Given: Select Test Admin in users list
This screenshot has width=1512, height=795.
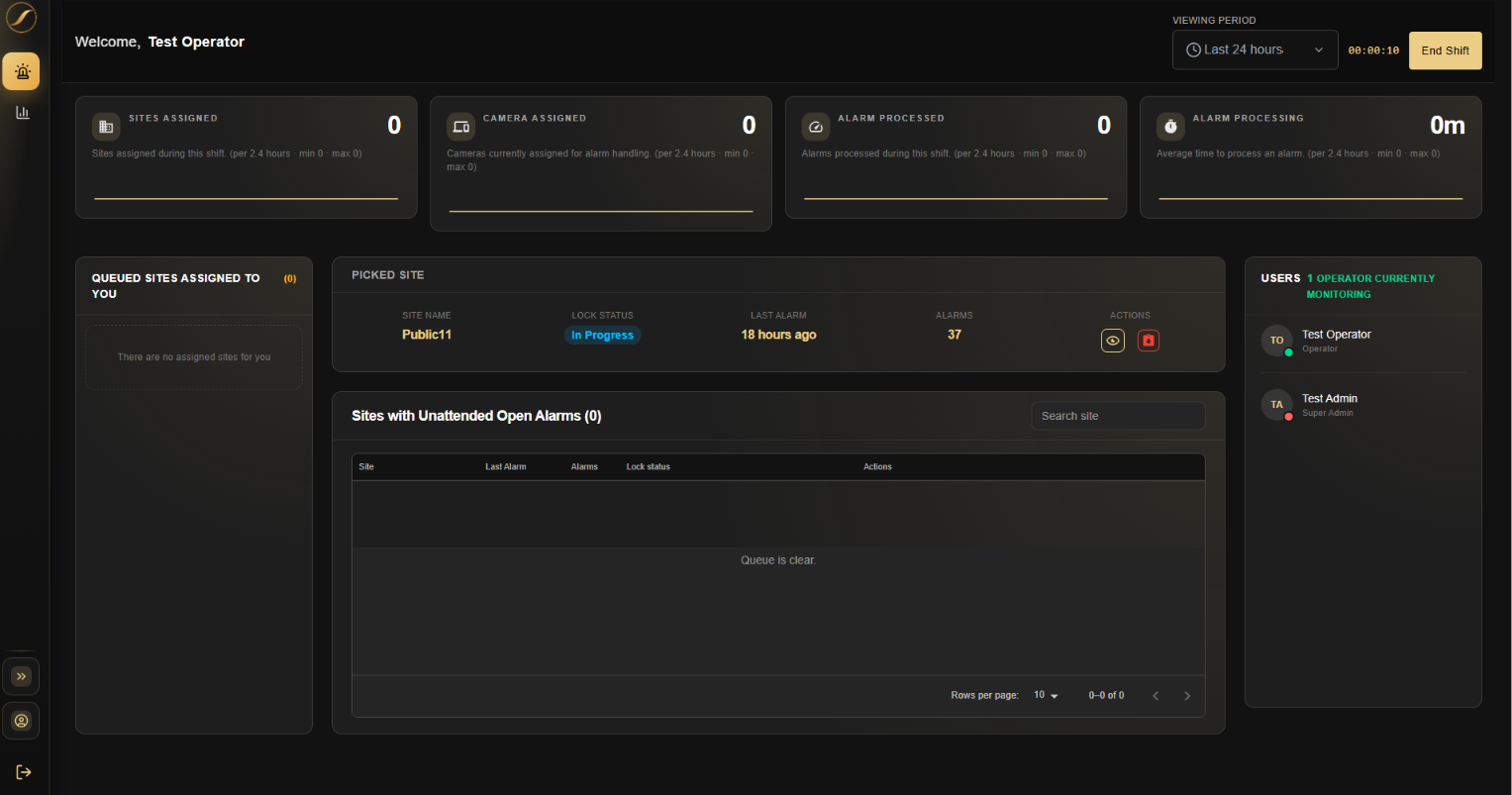Looking at the screenshot, I should (x=1362, y=405).
